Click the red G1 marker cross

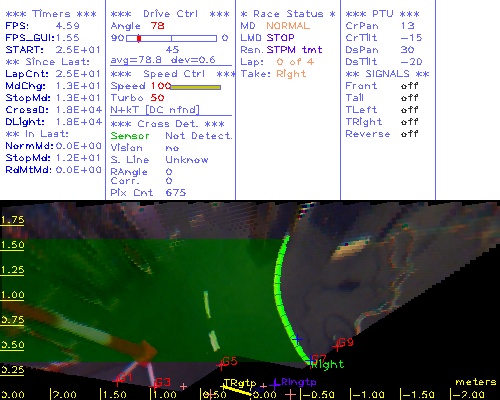tap(117, 380)
